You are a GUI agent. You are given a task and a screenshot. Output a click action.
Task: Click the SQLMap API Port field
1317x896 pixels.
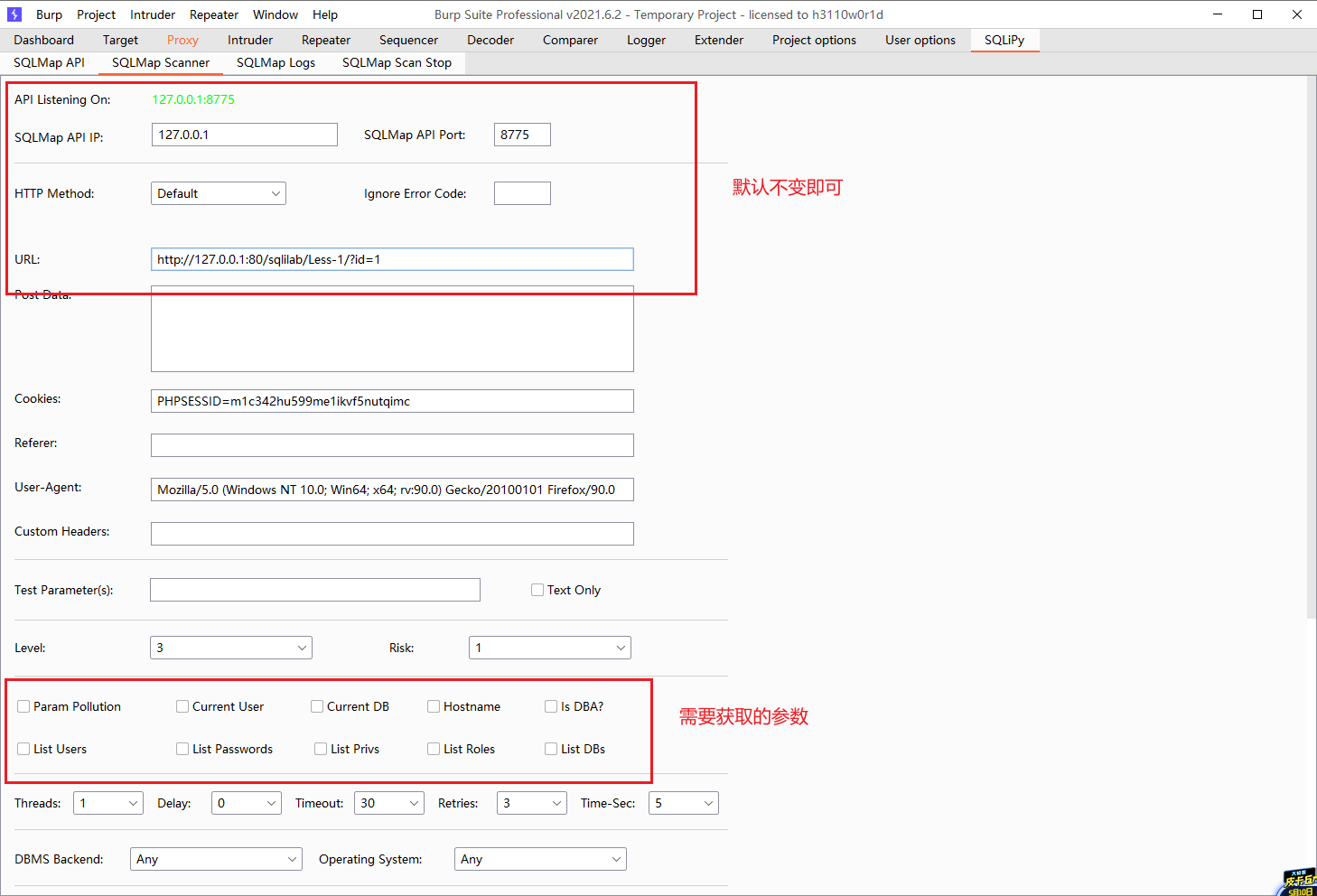click(522, 135)
